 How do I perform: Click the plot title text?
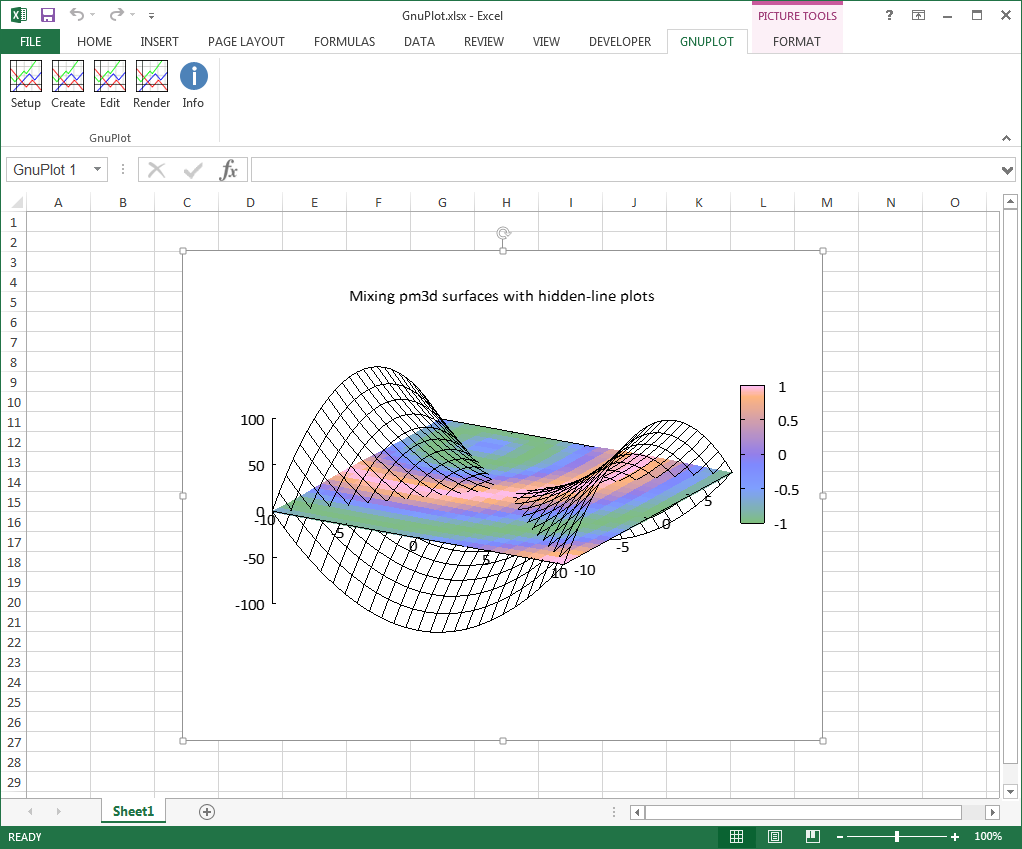click(502, 296)
